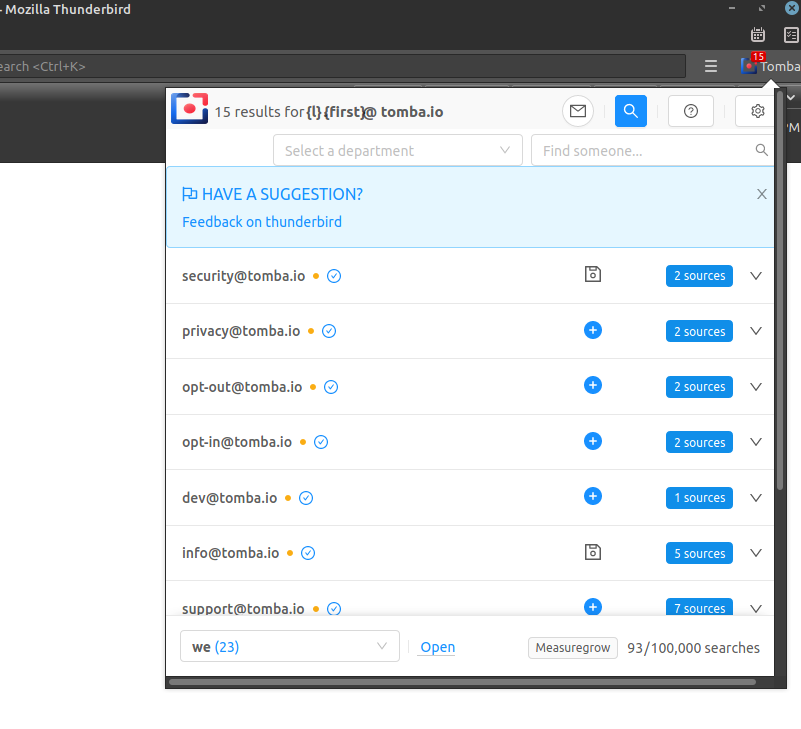This screenshot has width=801, height=729.
Task: Open the settings gear button
Action: point(757,111)
